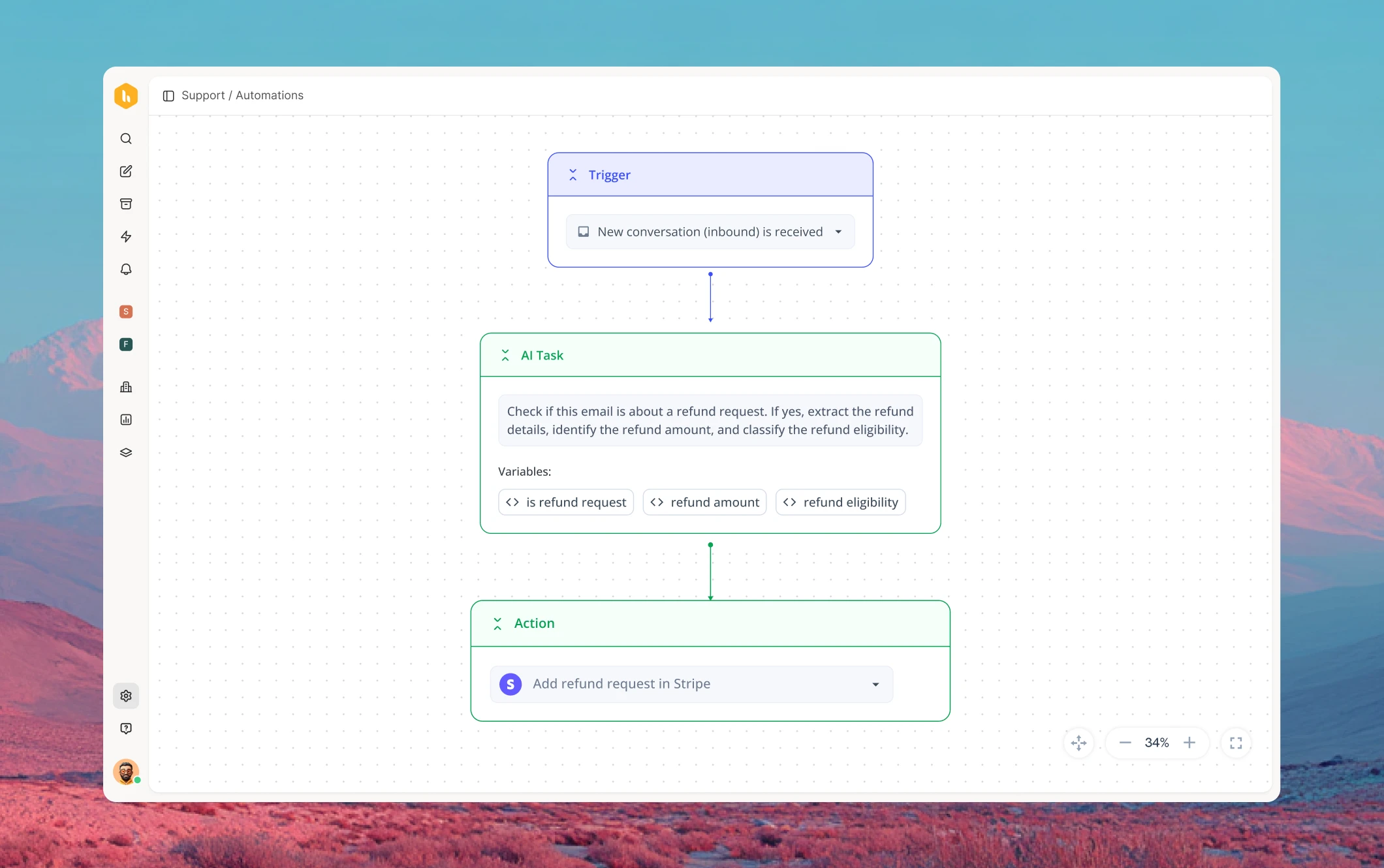Click the 'is refund request' variable
This screenshot has width=1384, height=868.
565,503
